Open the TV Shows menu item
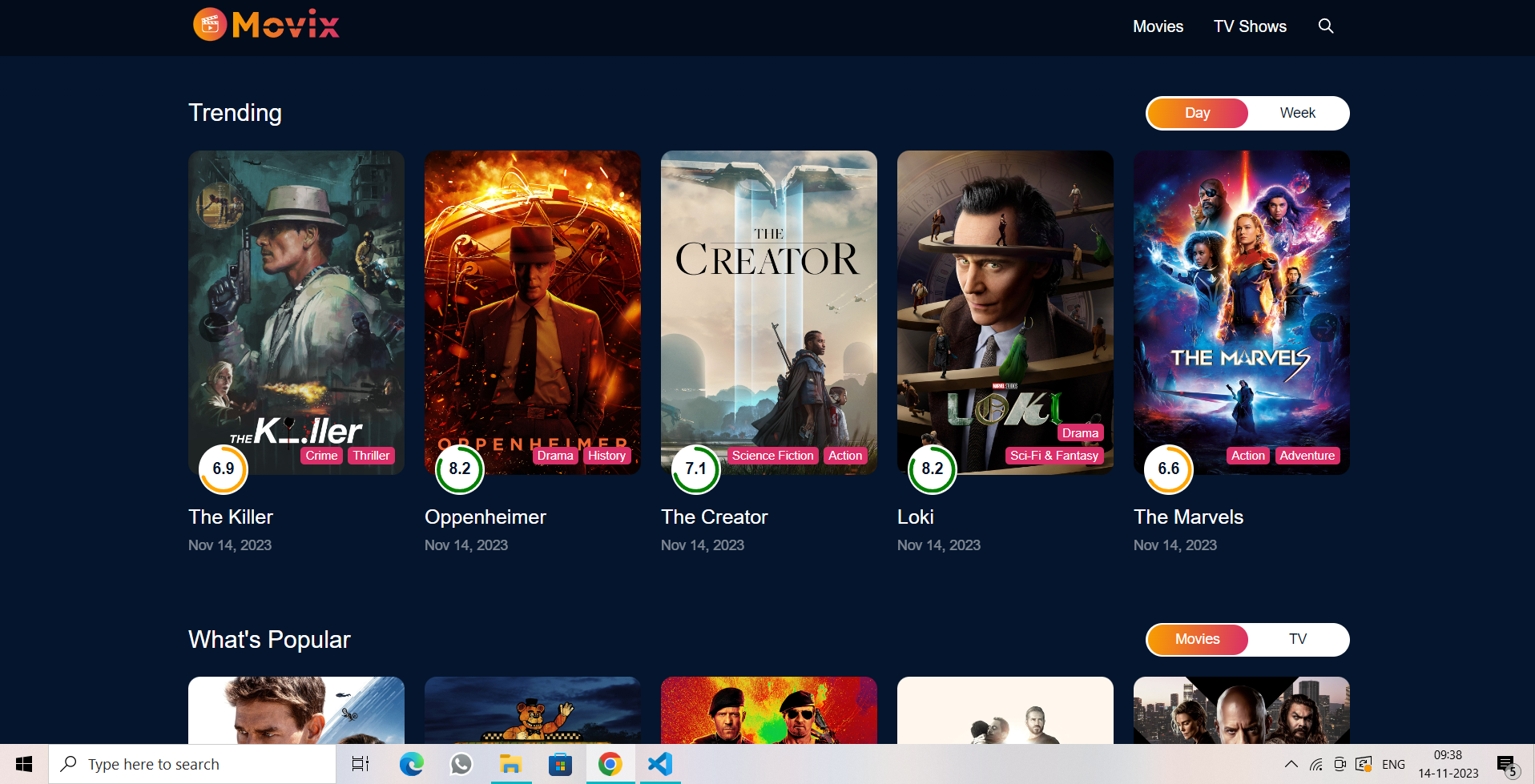This screenshot has width=1535, height=784. point(1250,26)
